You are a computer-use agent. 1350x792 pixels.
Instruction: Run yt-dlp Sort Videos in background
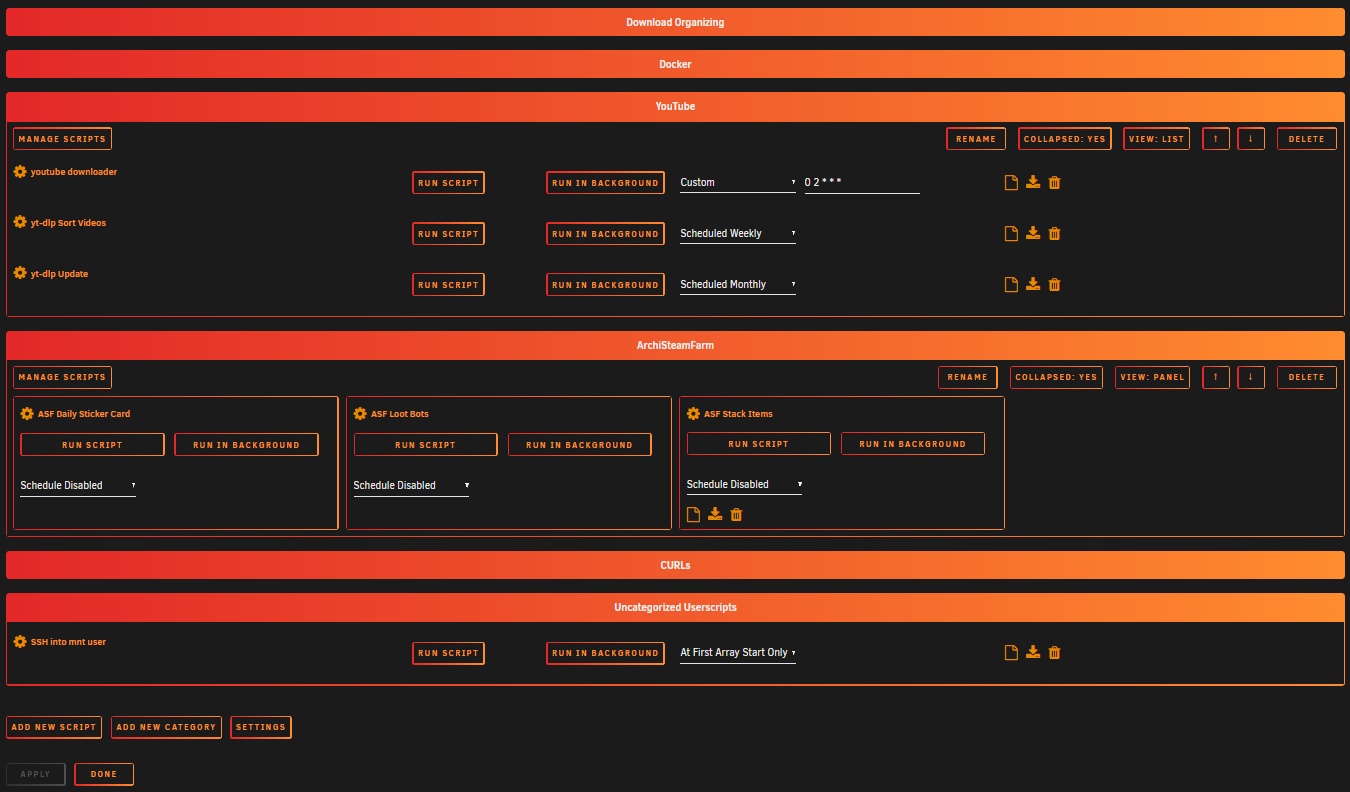[x=605, y=234]
